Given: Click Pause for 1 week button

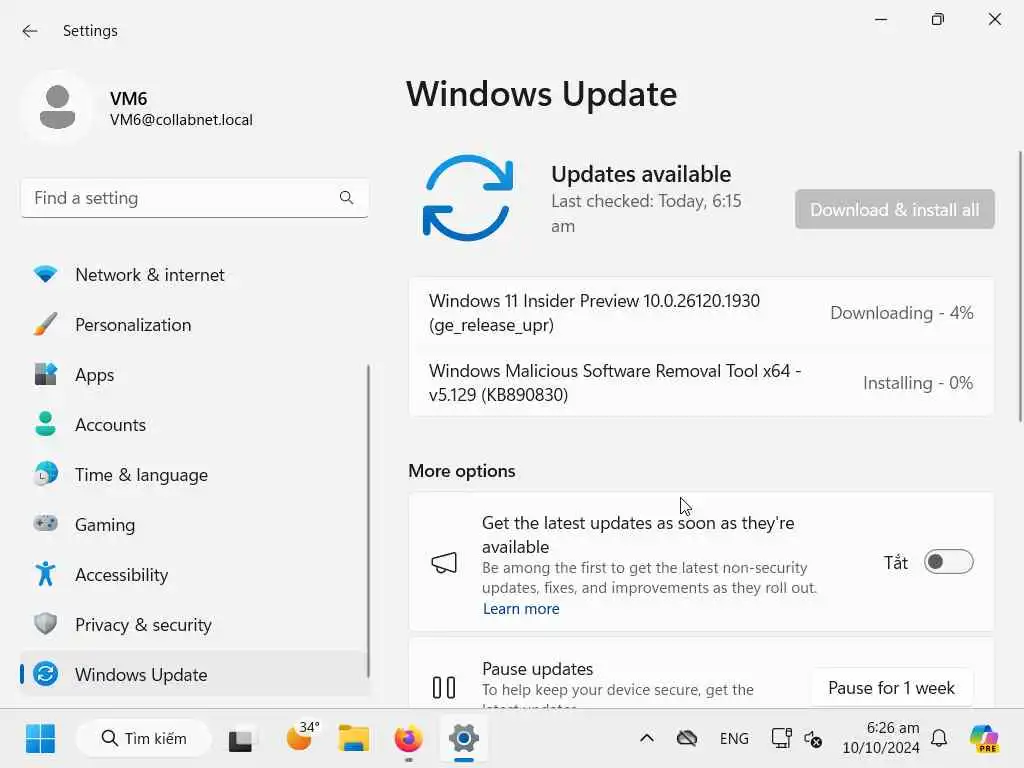Looking at the screenshot, I should (x=891, y=688).
